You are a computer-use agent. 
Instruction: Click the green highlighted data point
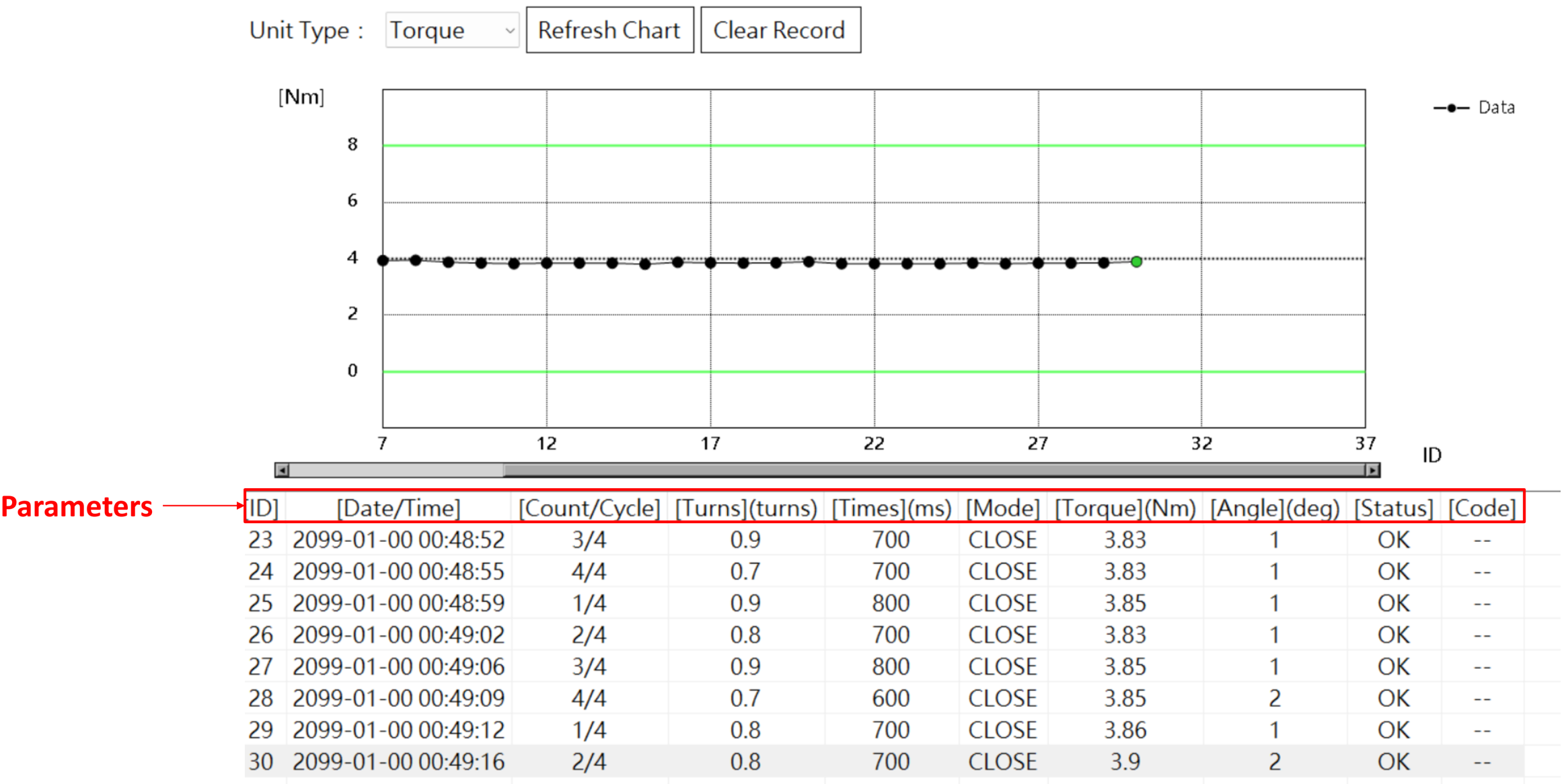click(x=1136, y=262)
